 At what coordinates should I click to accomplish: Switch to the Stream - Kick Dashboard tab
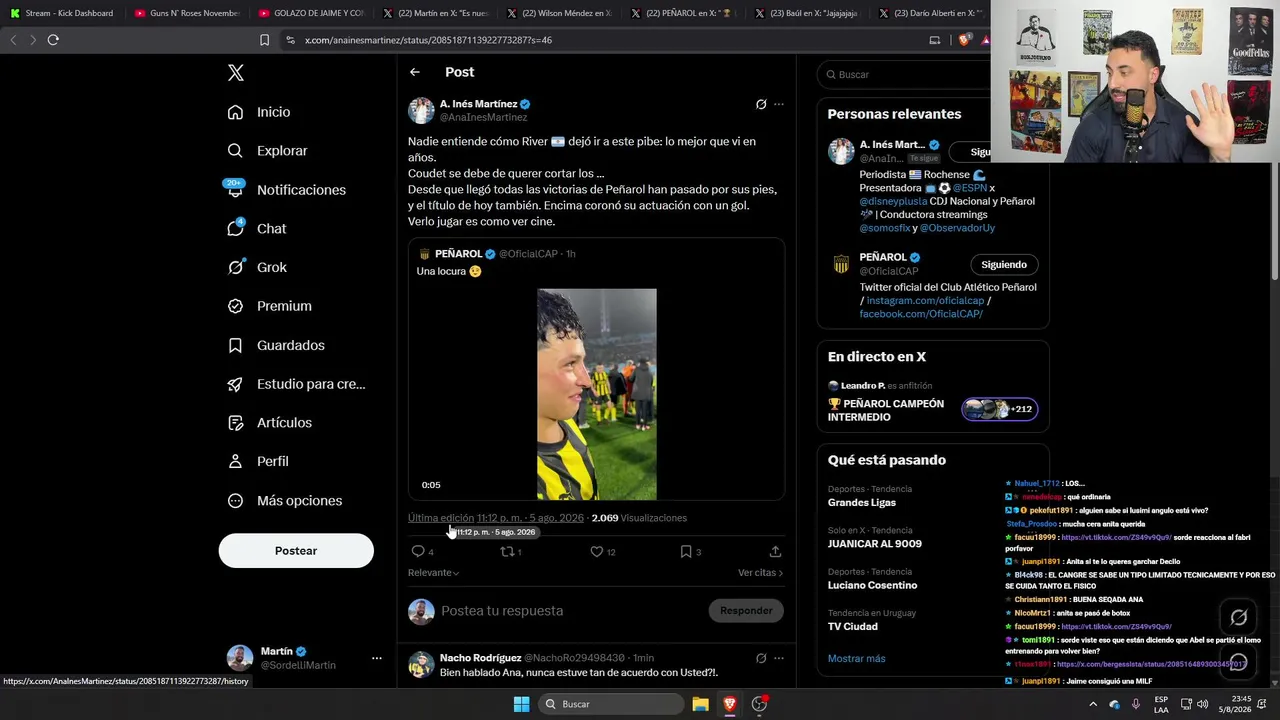(x=62, y=13)
